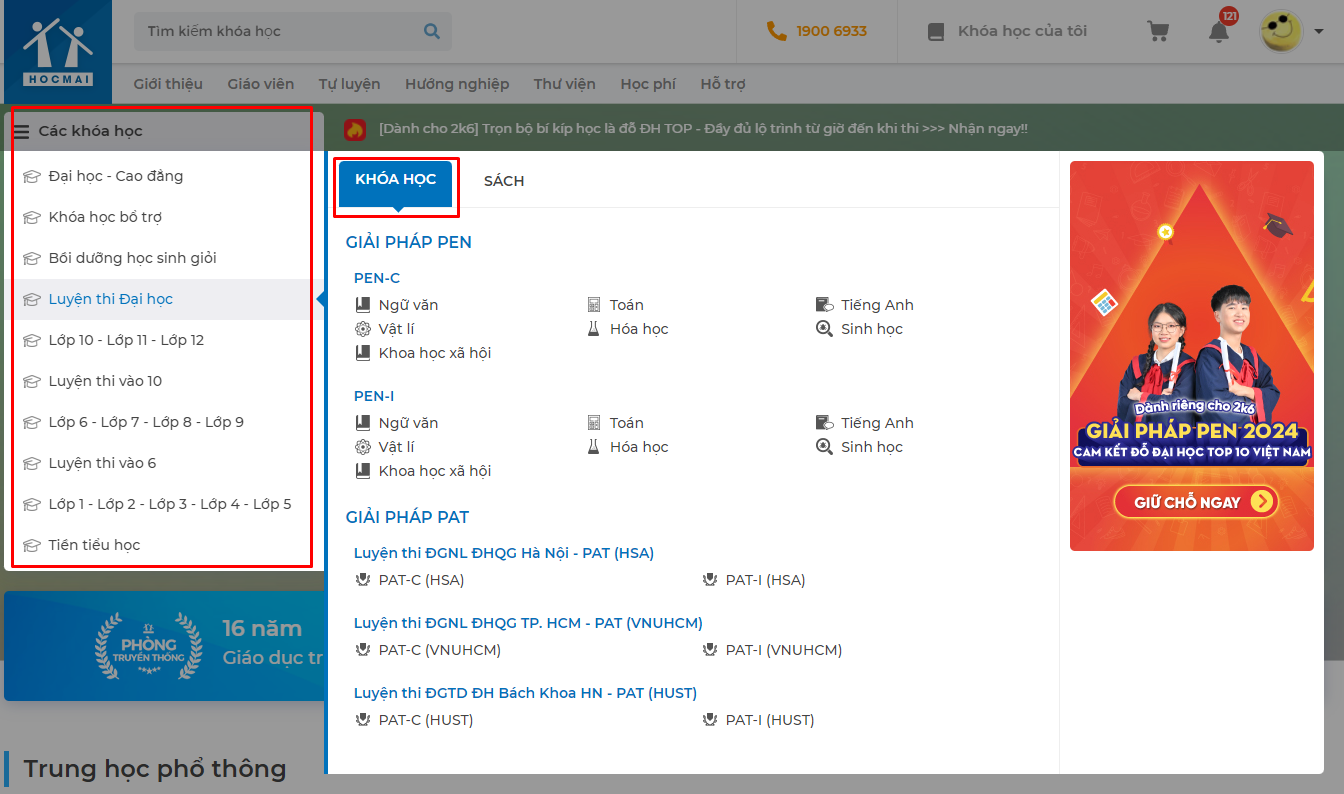The image size is (1344, 794).
Task: Click the 1900 6933 hotline link
Action: pos(832,31)
